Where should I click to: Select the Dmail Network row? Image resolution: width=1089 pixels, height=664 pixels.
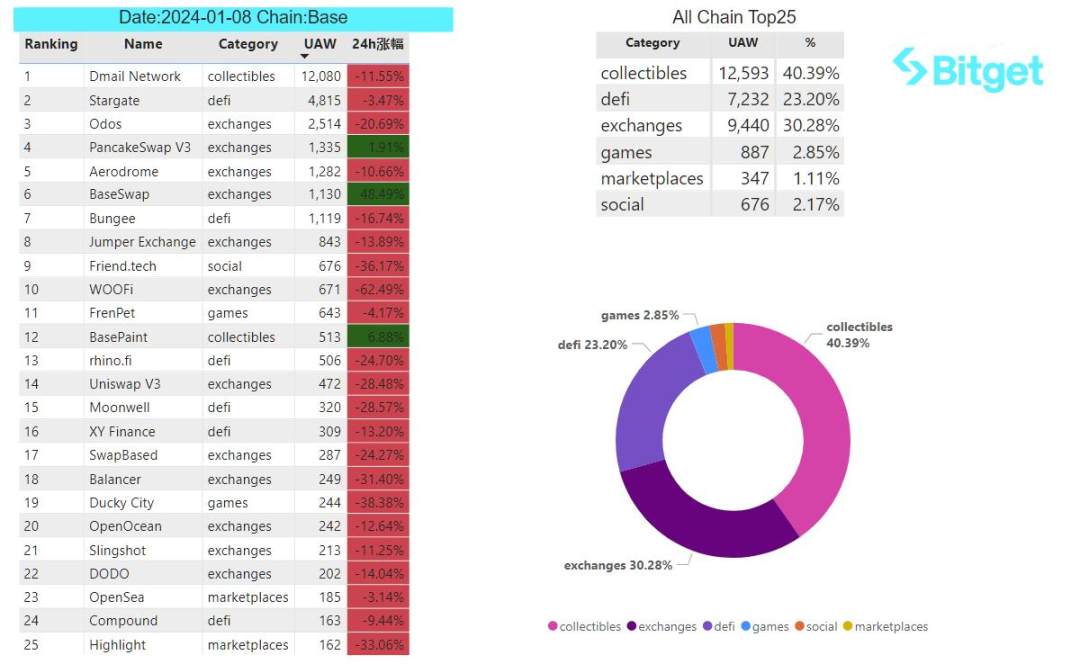pyautogui.click(x=135, y=76)
